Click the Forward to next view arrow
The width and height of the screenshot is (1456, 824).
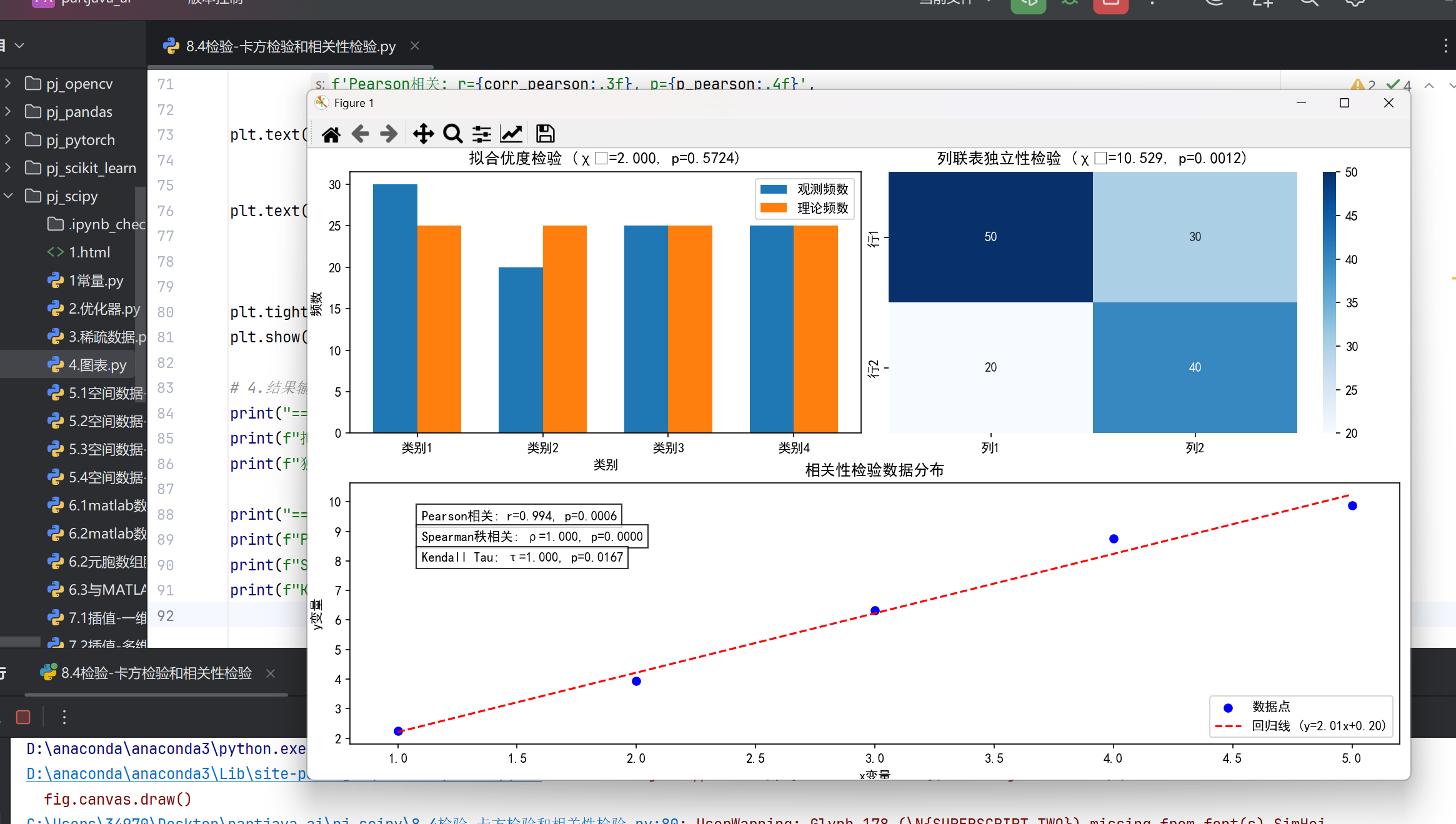point(389,134)
